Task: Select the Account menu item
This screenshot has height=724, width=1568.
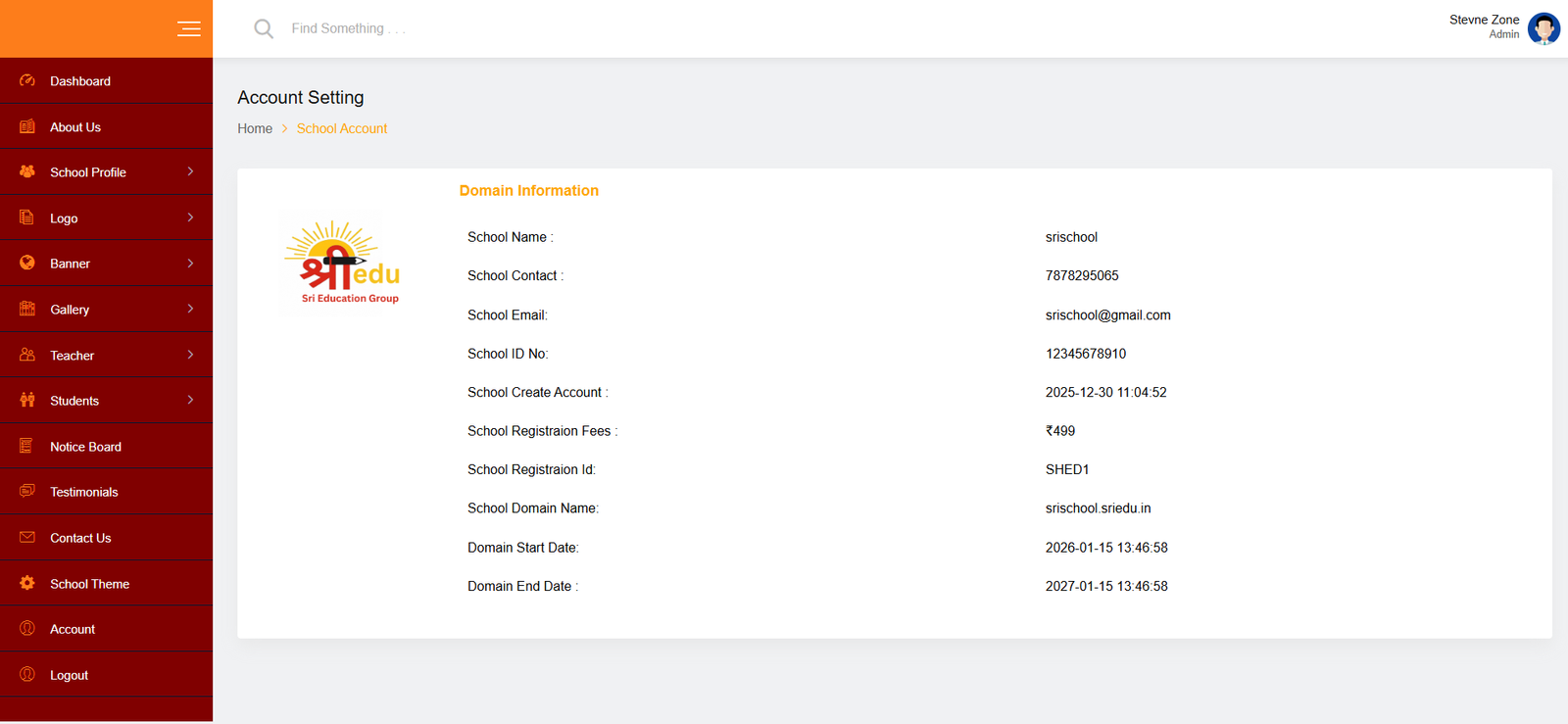Action: pos(106,629)
